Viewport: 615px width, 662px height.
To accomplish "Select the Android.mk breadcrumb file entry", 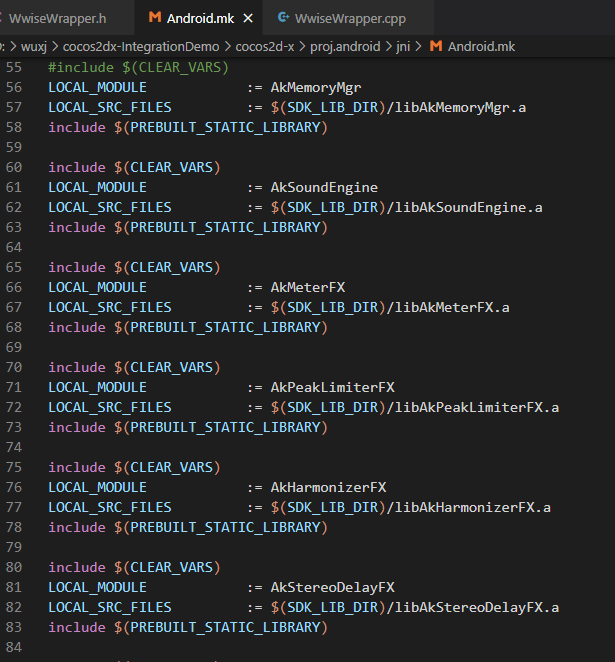I will tap(481, 47).
